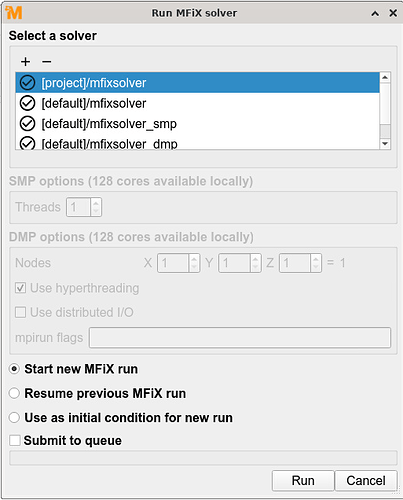
Task: Increment the Nodes X value
Action: click(194, 259)
